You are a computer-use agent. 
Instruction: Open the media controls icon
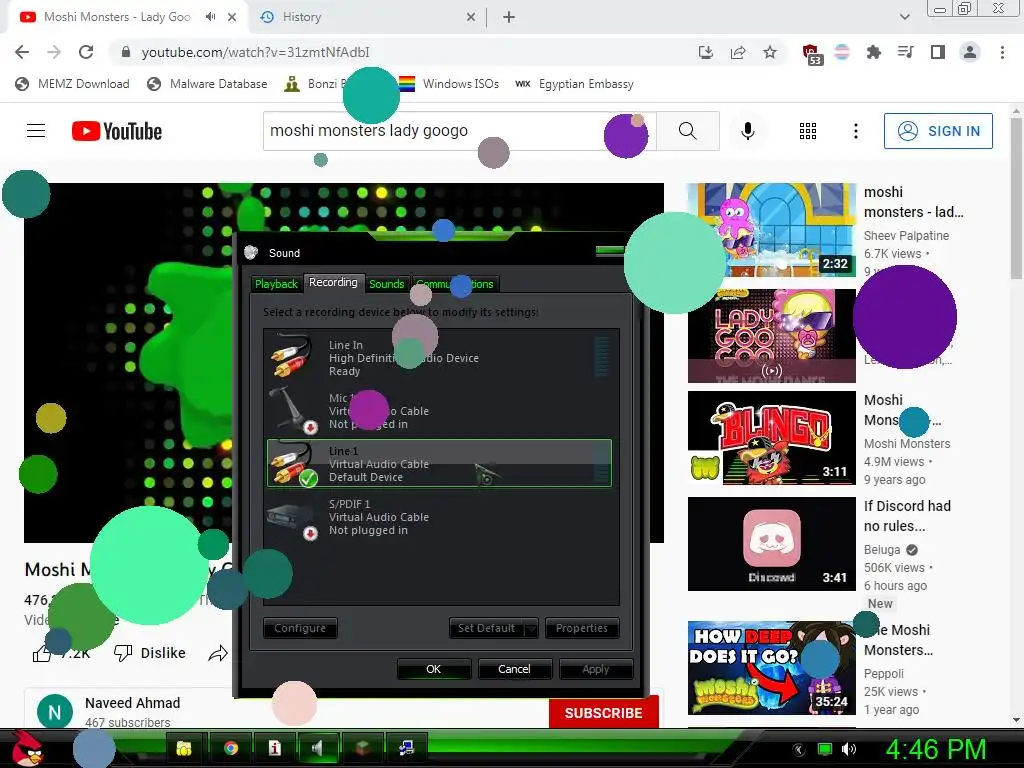tap(905, 52)
